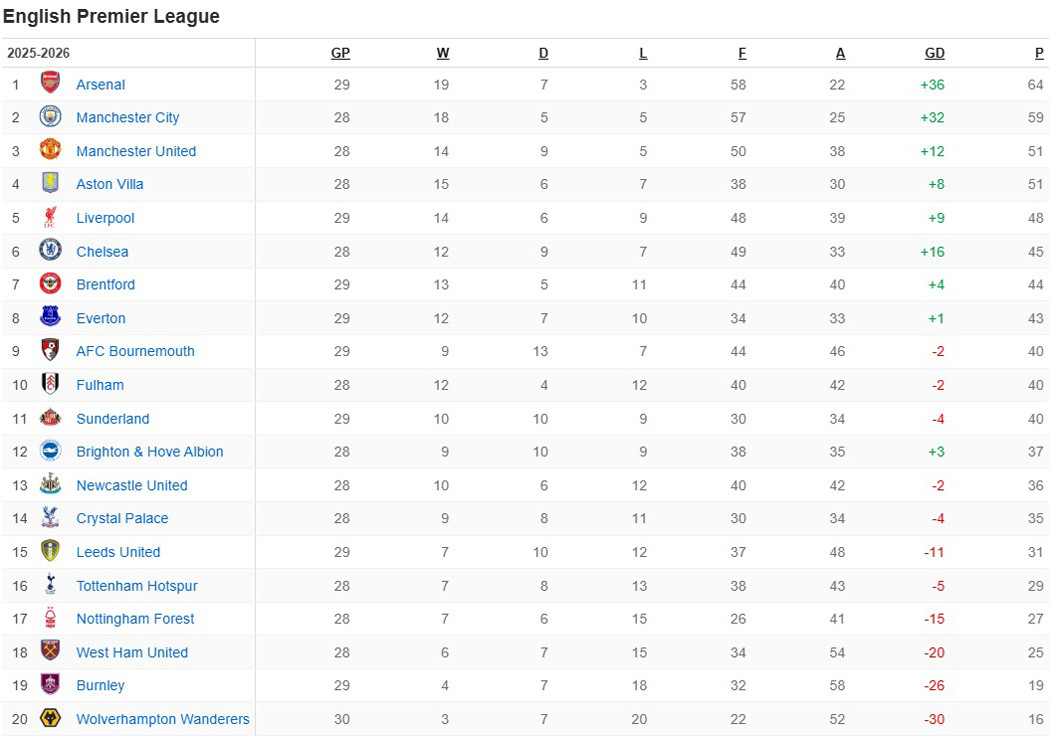1051x736 pixels.
Task: Click the Chelsea club crest icon
Action: (x=50, y=251)
